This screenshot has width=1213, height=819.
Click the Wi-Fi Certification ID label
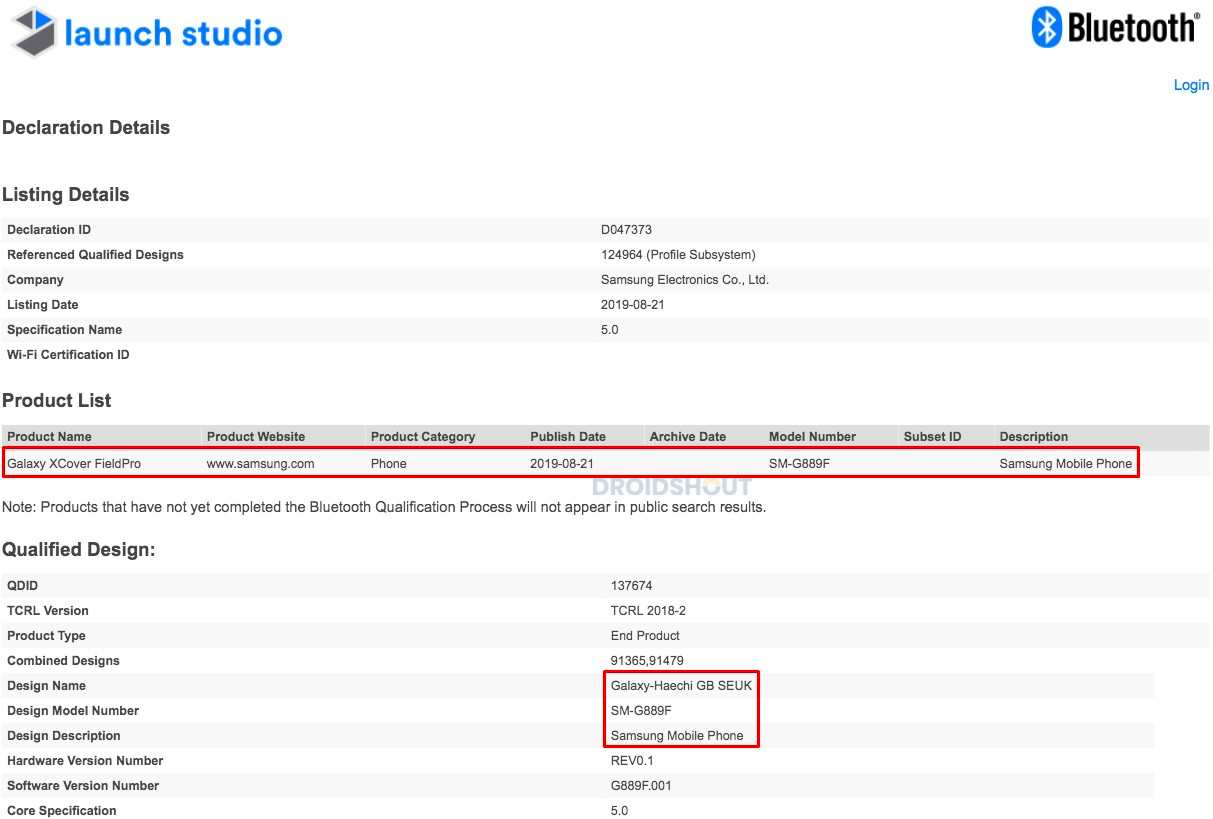coord(68,355)
